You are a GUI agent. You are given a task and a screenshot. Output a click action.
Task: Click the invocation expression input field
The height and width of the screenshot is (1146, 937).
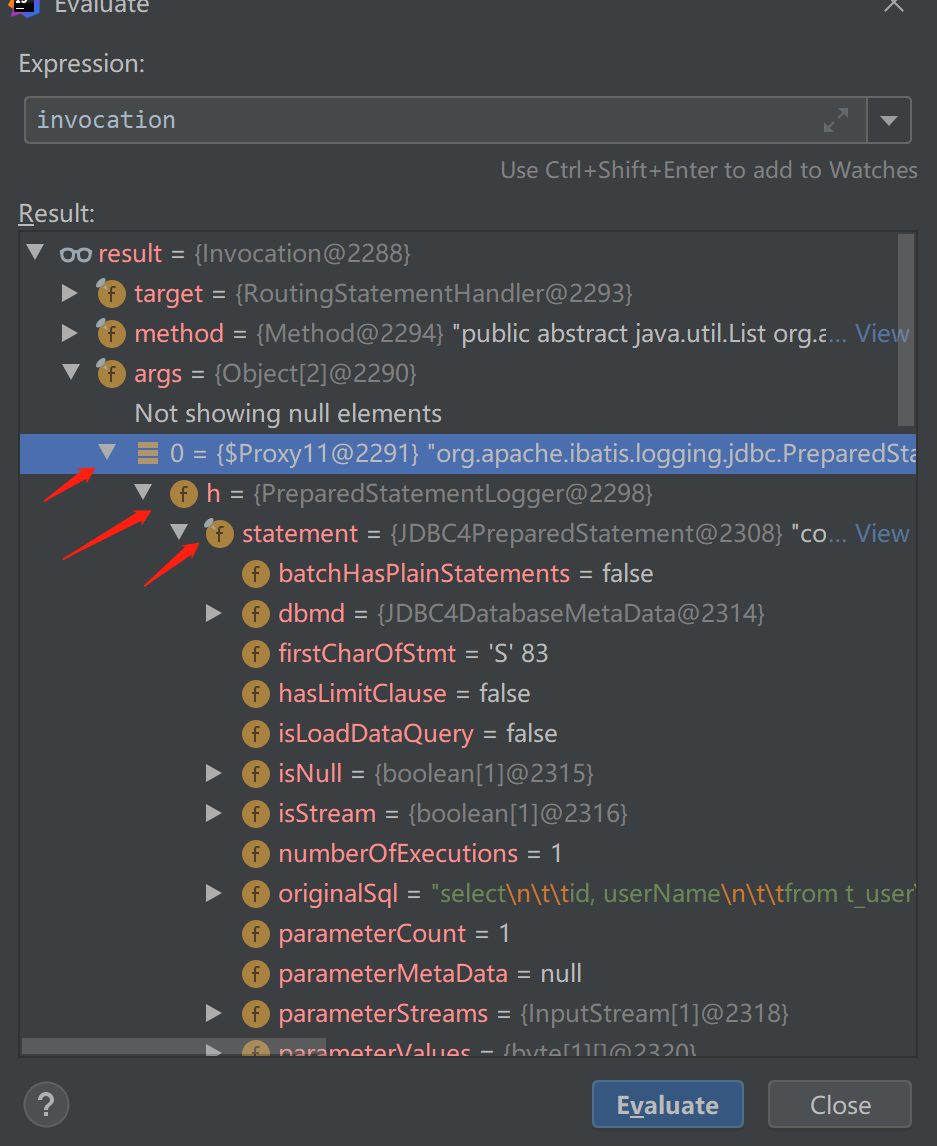[445, 120]
